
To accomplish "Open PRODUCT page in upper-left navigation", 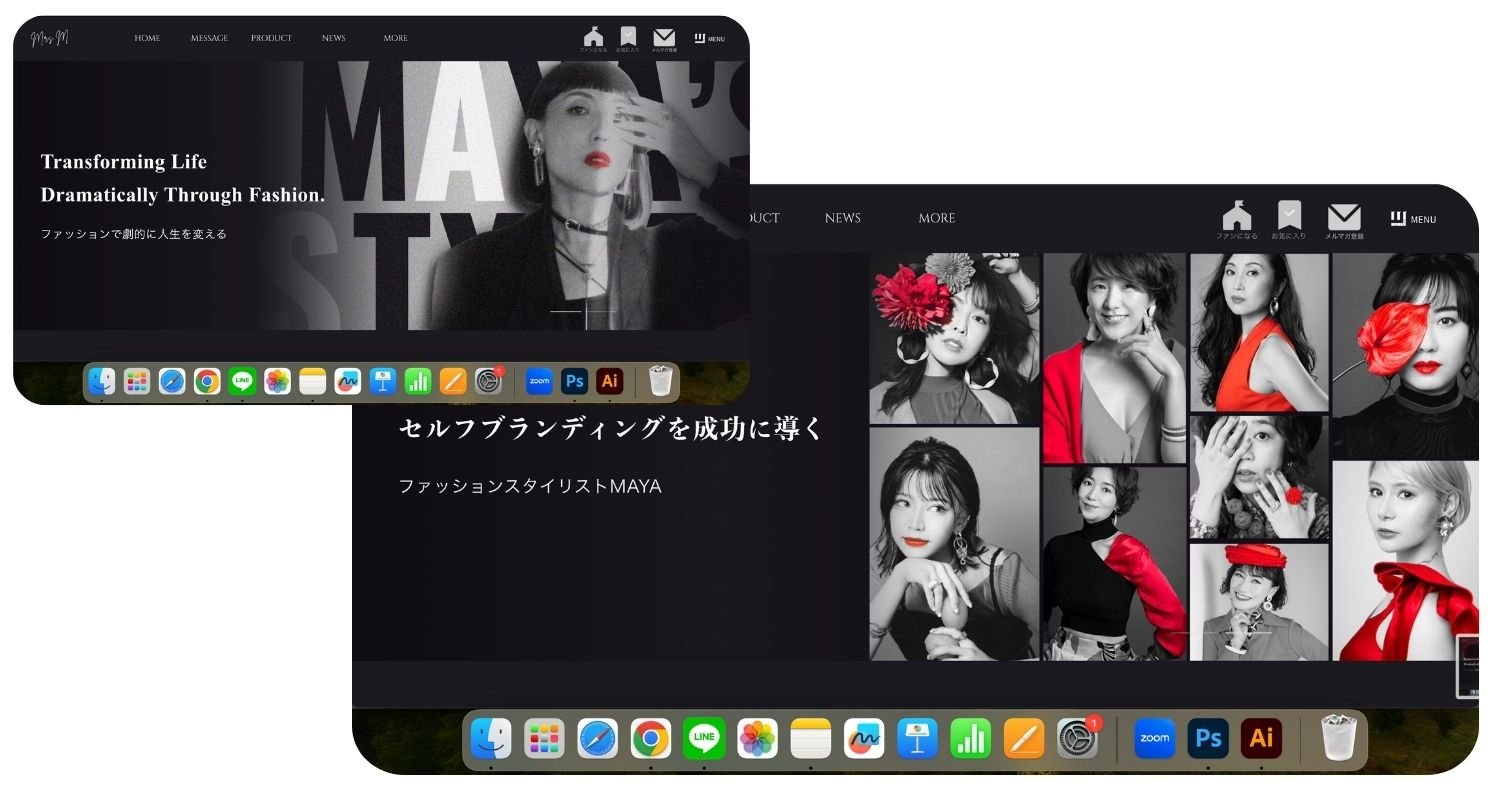I will pos(271,38).
